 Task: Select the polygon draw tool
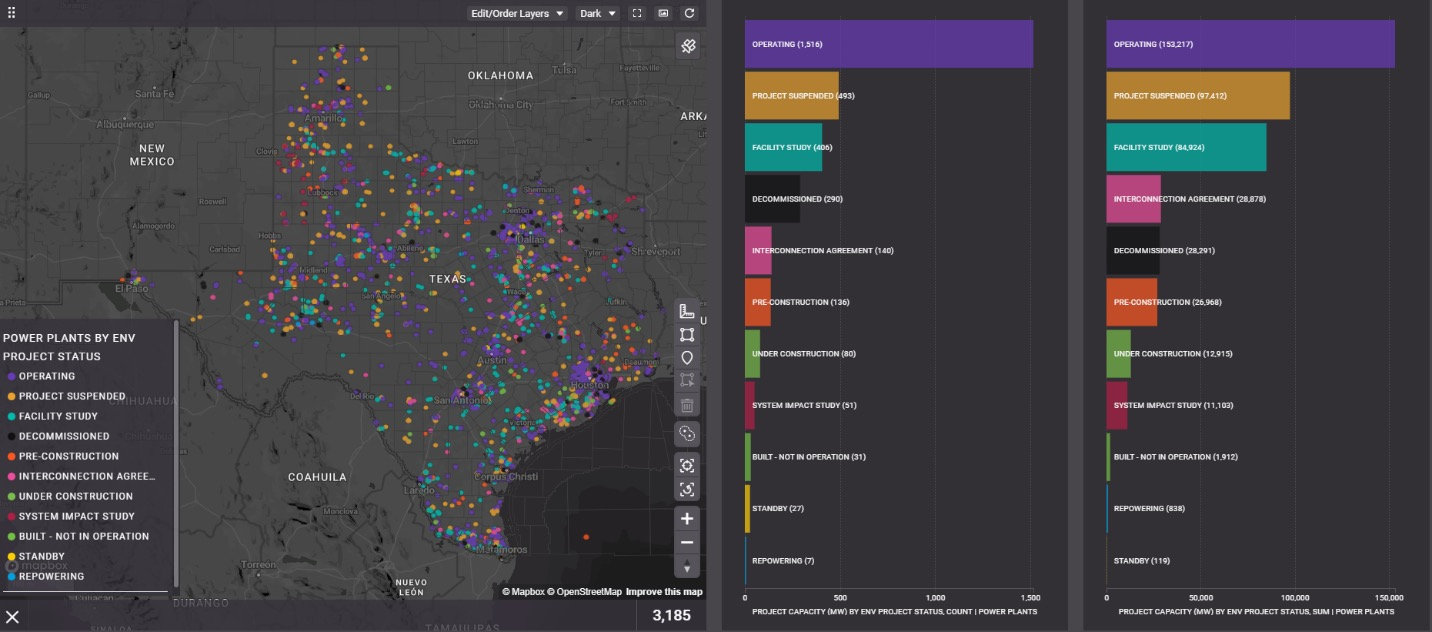click(x=687, y=335)
